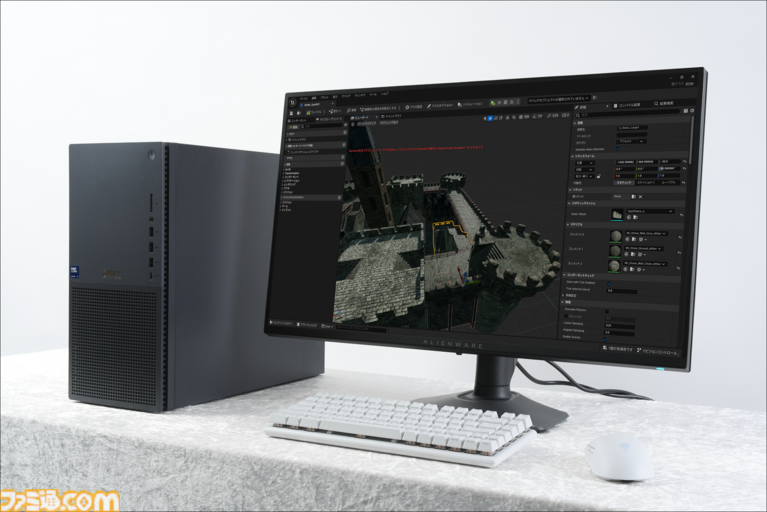Open the Rotation type dropdown
The width and height of the screenshot is (767, 512).
pos(585,170)
